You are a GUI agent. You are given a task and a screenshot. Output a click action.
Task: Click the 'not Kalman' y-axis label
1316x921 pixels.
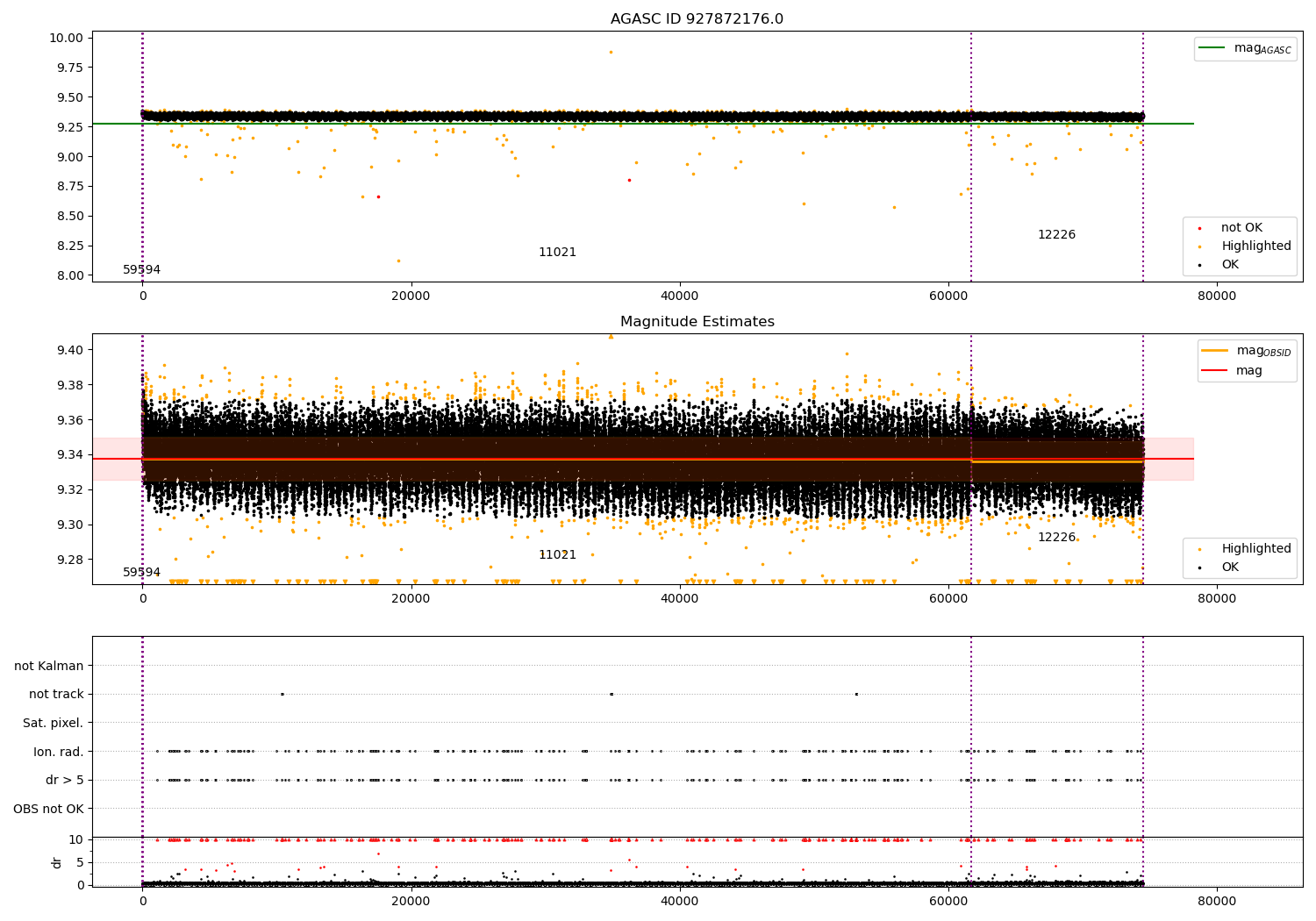pyautogui.click(x=49, y=666)
